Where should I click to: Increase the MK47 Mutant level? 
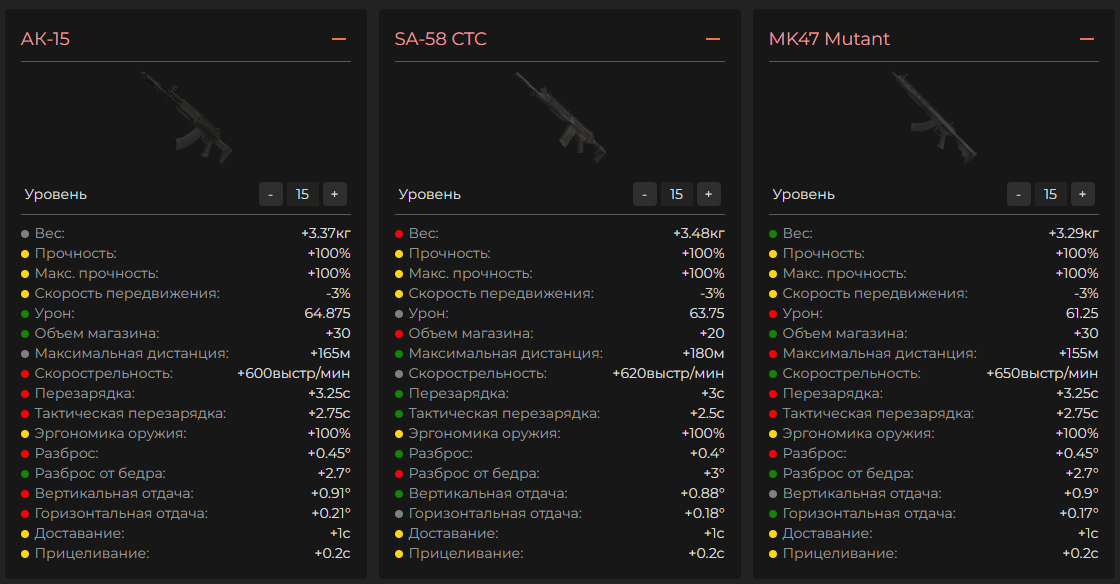[x=1082, y=194]
